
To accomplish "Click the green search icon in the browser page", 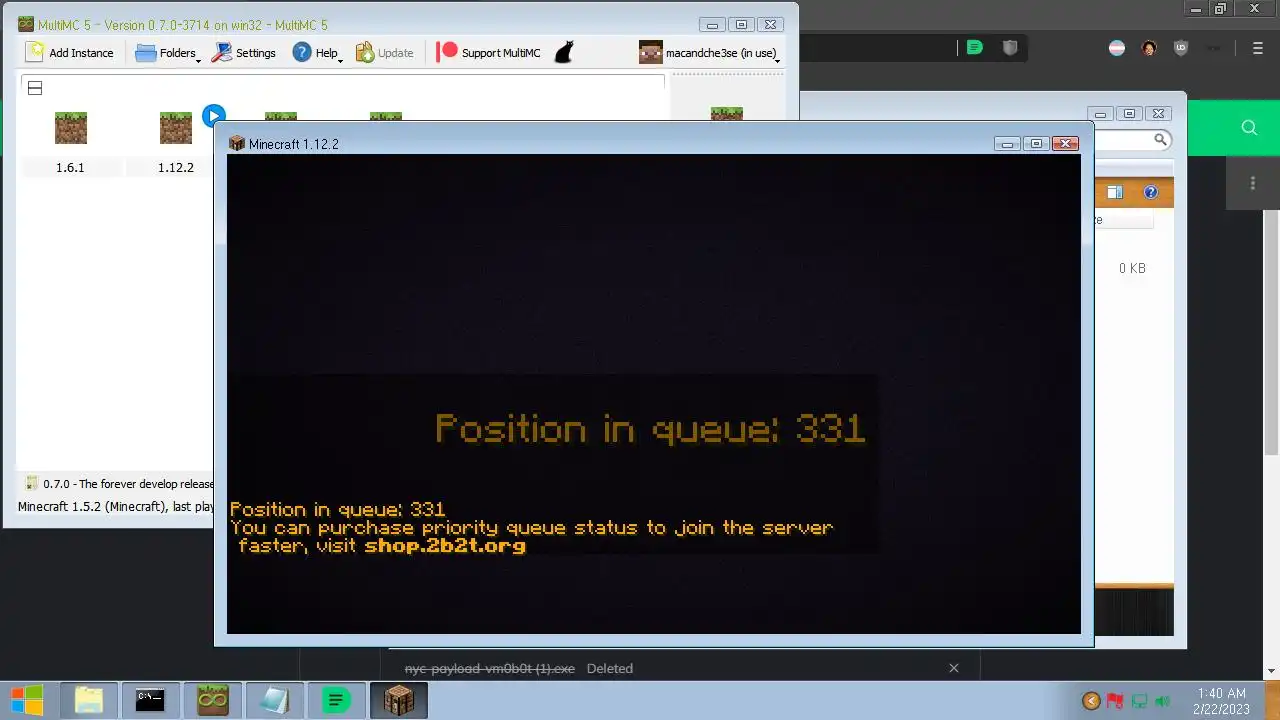I will tap(1249, 128).
